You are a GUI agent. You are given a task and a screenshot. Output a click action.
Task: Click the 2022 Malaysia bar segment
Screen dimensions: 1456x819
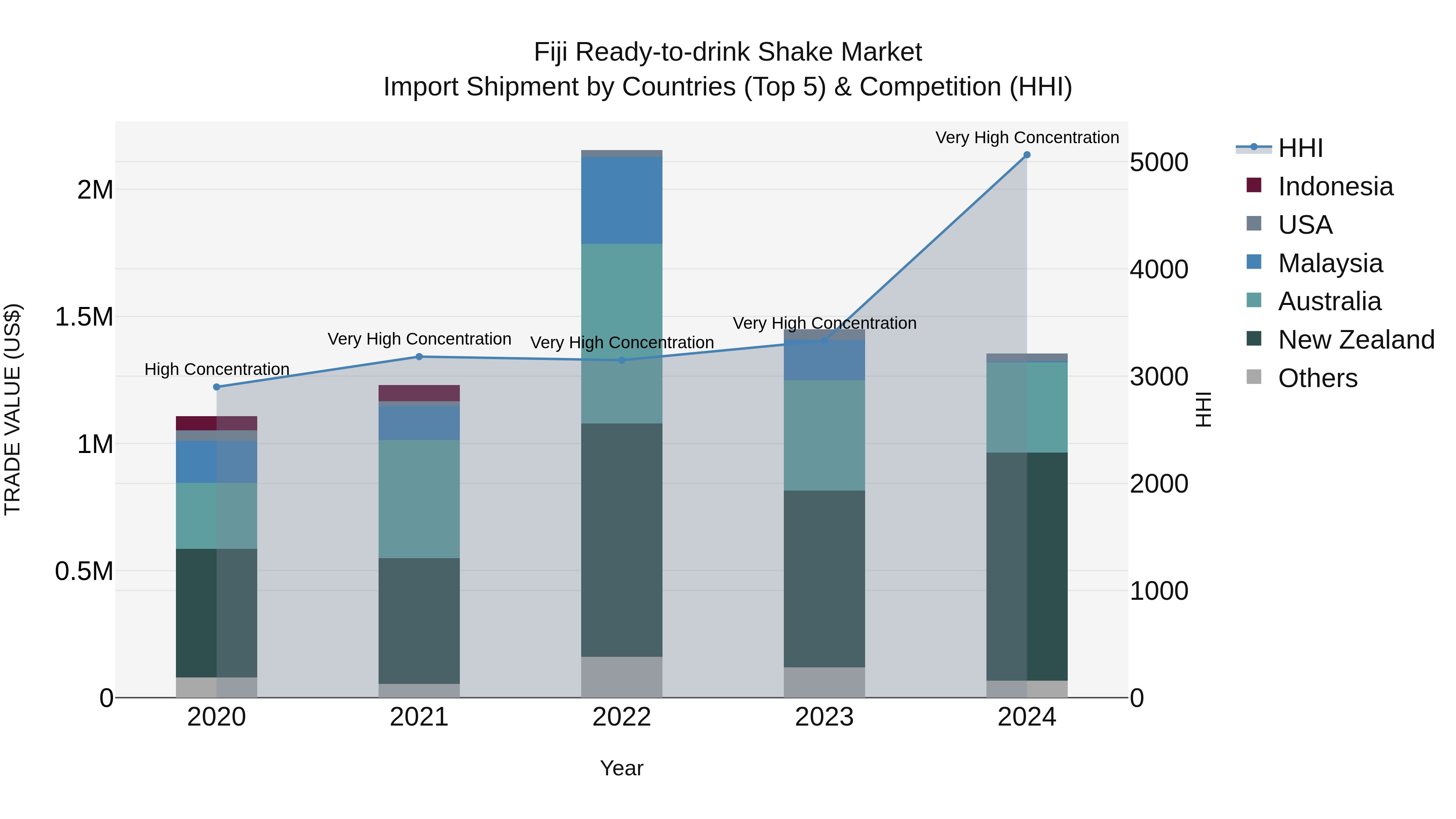622,201
